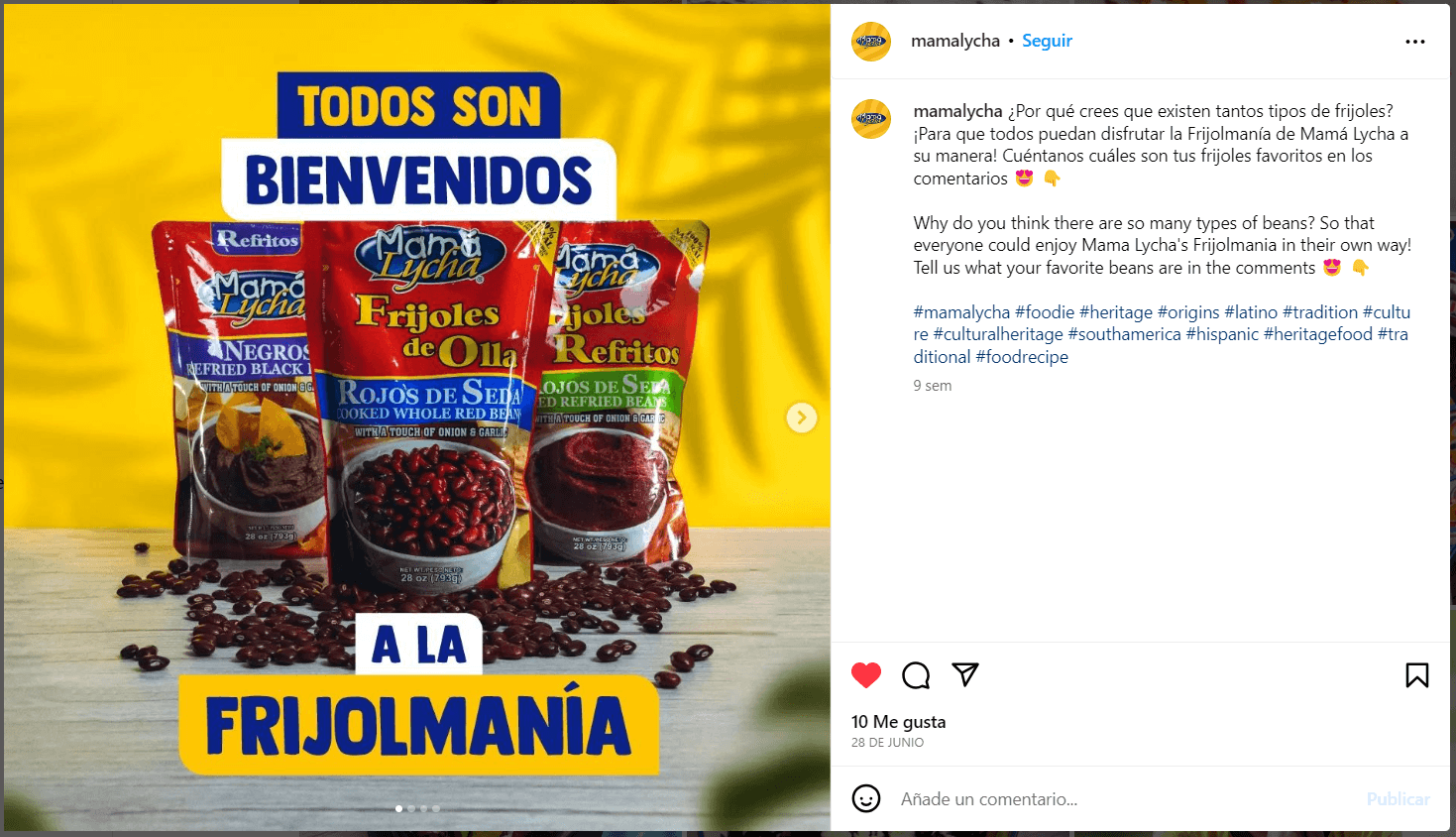
Task: Share the post via paper plane icon
Action: pos(965,674)
